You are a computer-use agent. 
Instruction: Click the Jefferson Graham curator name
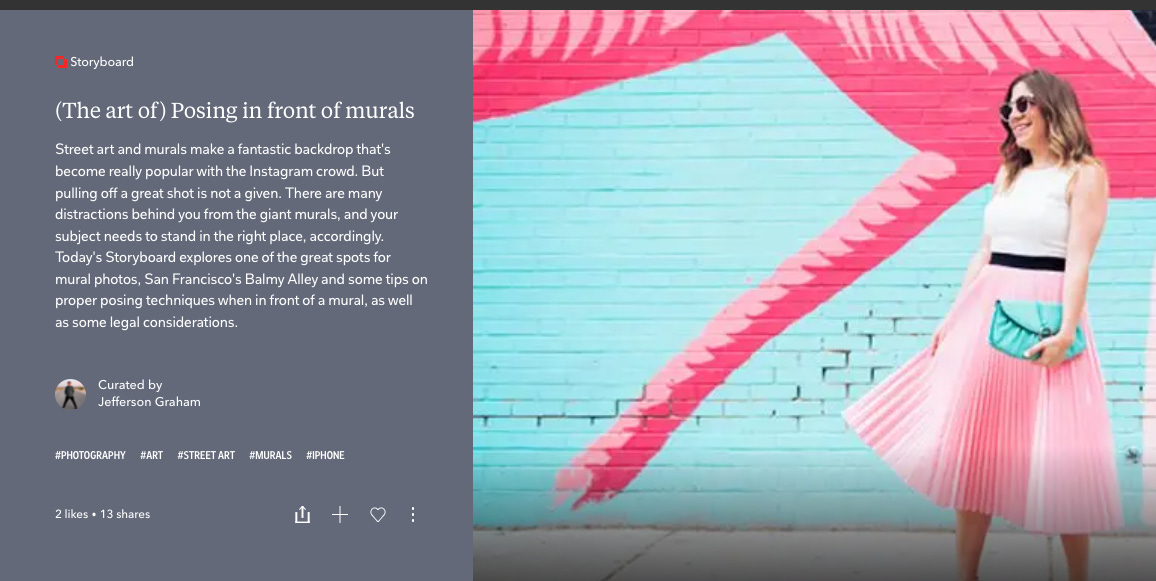point(149,402)
